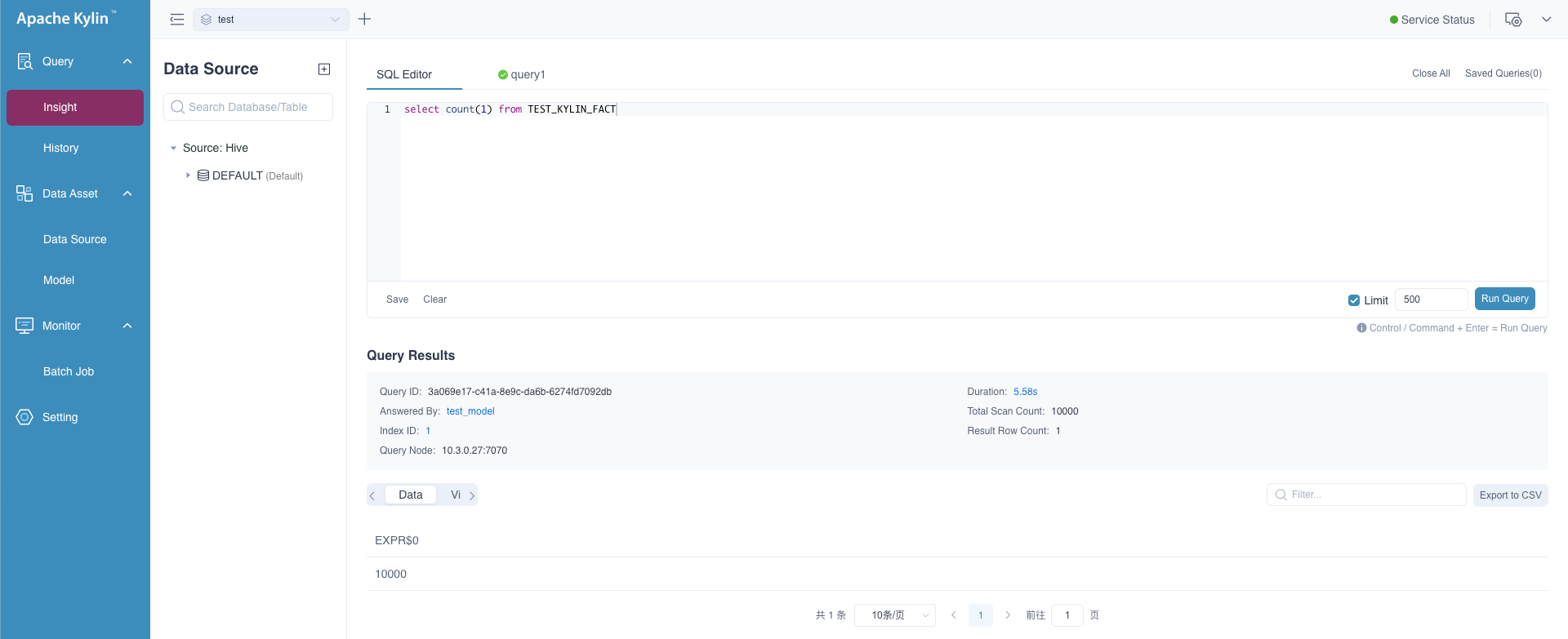Click the Query magnifier icon in sidebar

[24, 61]
